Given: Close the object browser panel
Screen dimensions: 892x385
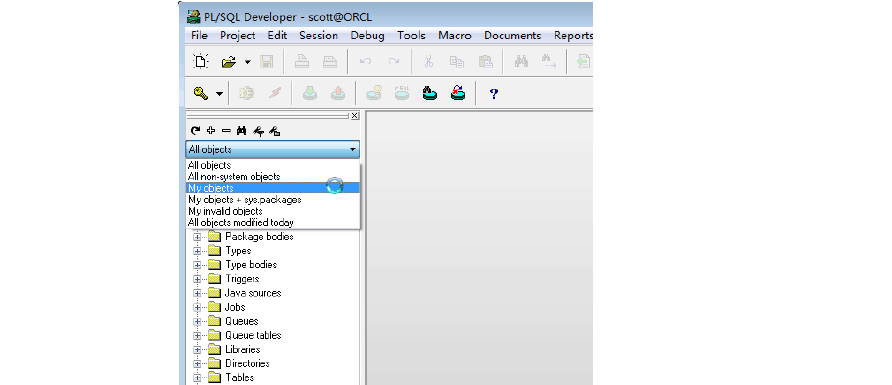Looking at the screenshot, I should 354,115.
